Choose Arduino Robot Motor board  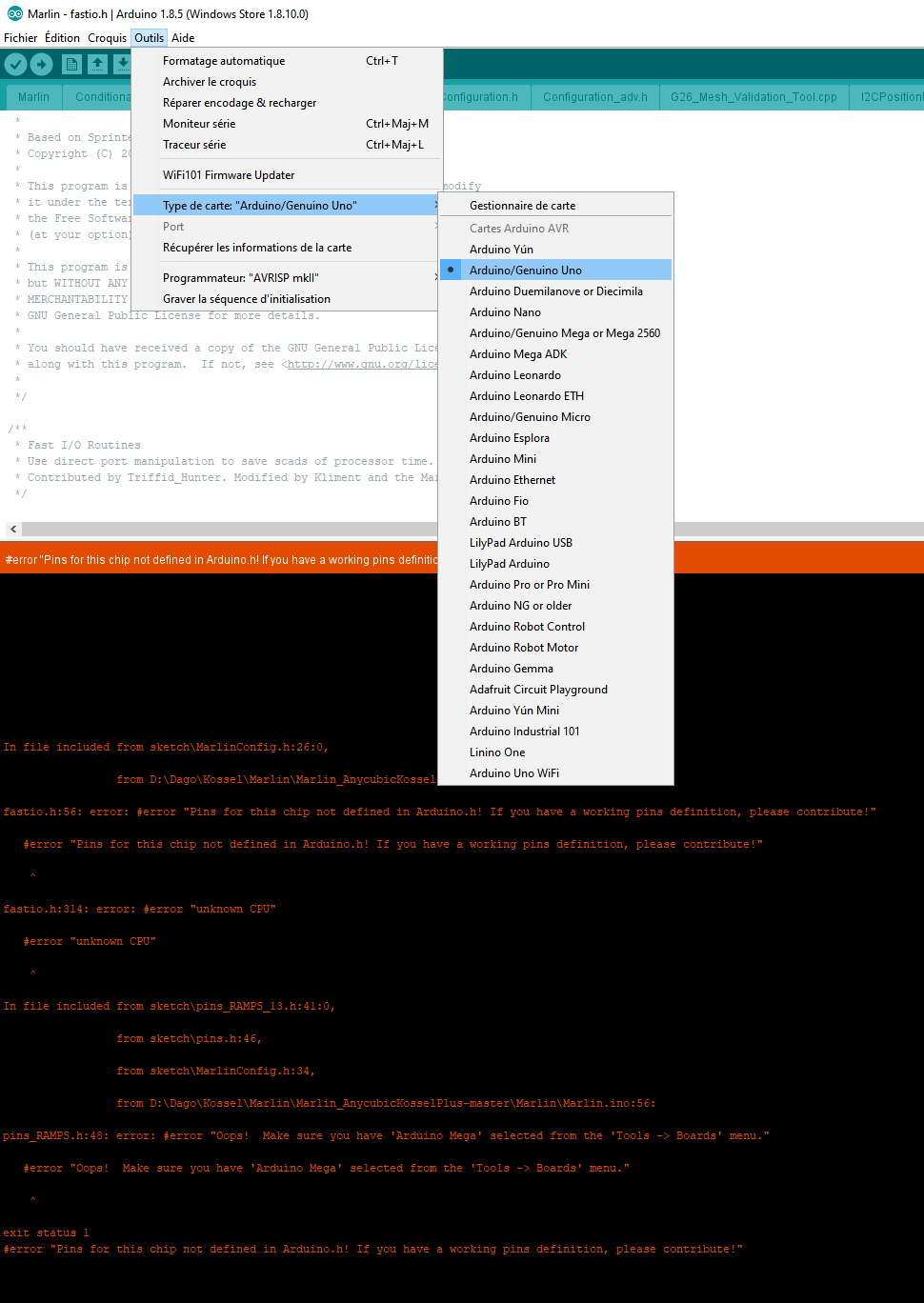(555, 648)
